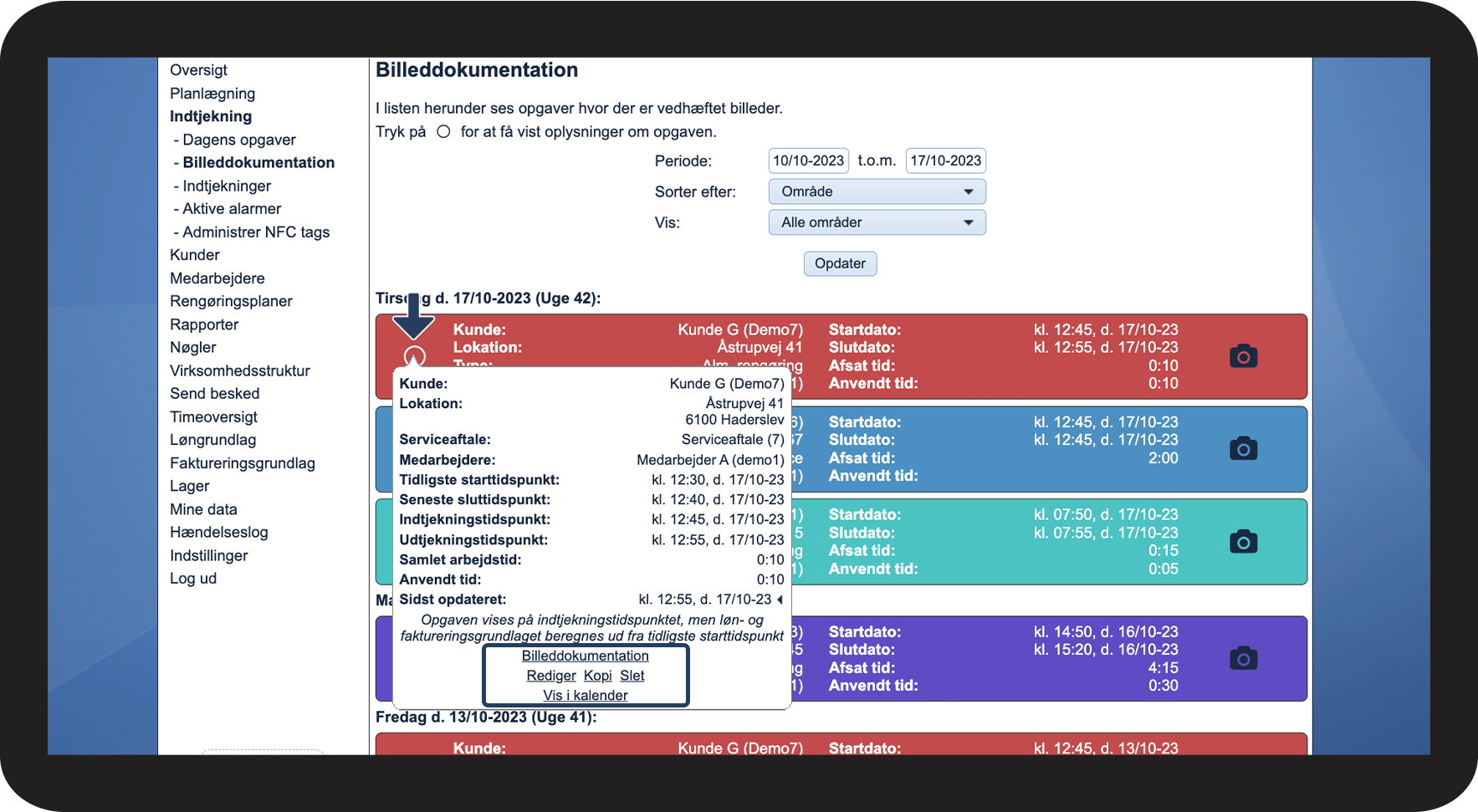
Task: Click the Kopi link in the popup
Action: [x=598, y=676]
